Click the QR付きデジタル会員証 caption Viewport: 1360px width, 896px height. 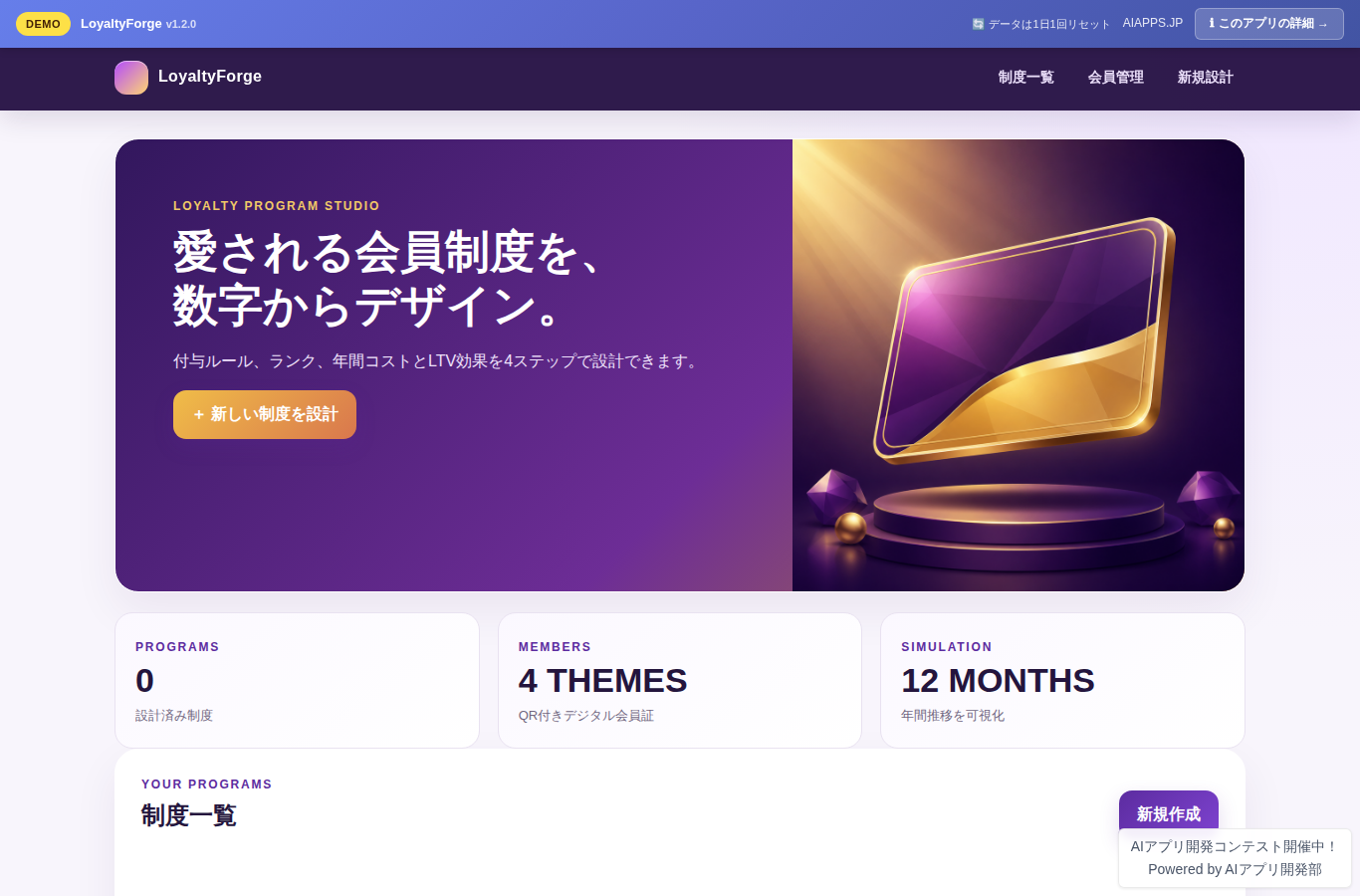(586, 716)
